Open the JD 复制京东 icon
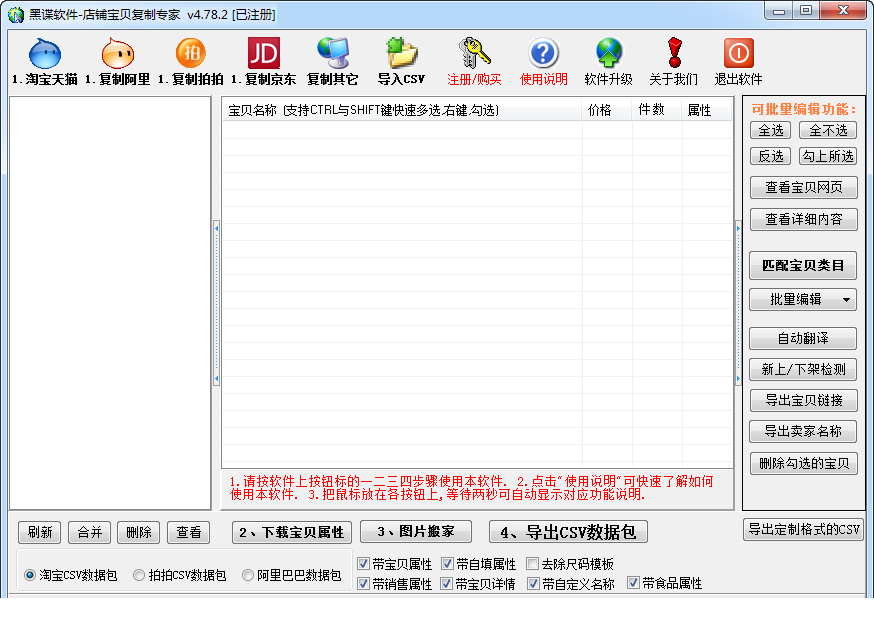The width and height of the screenshot is (874, 621). (264, 54)
